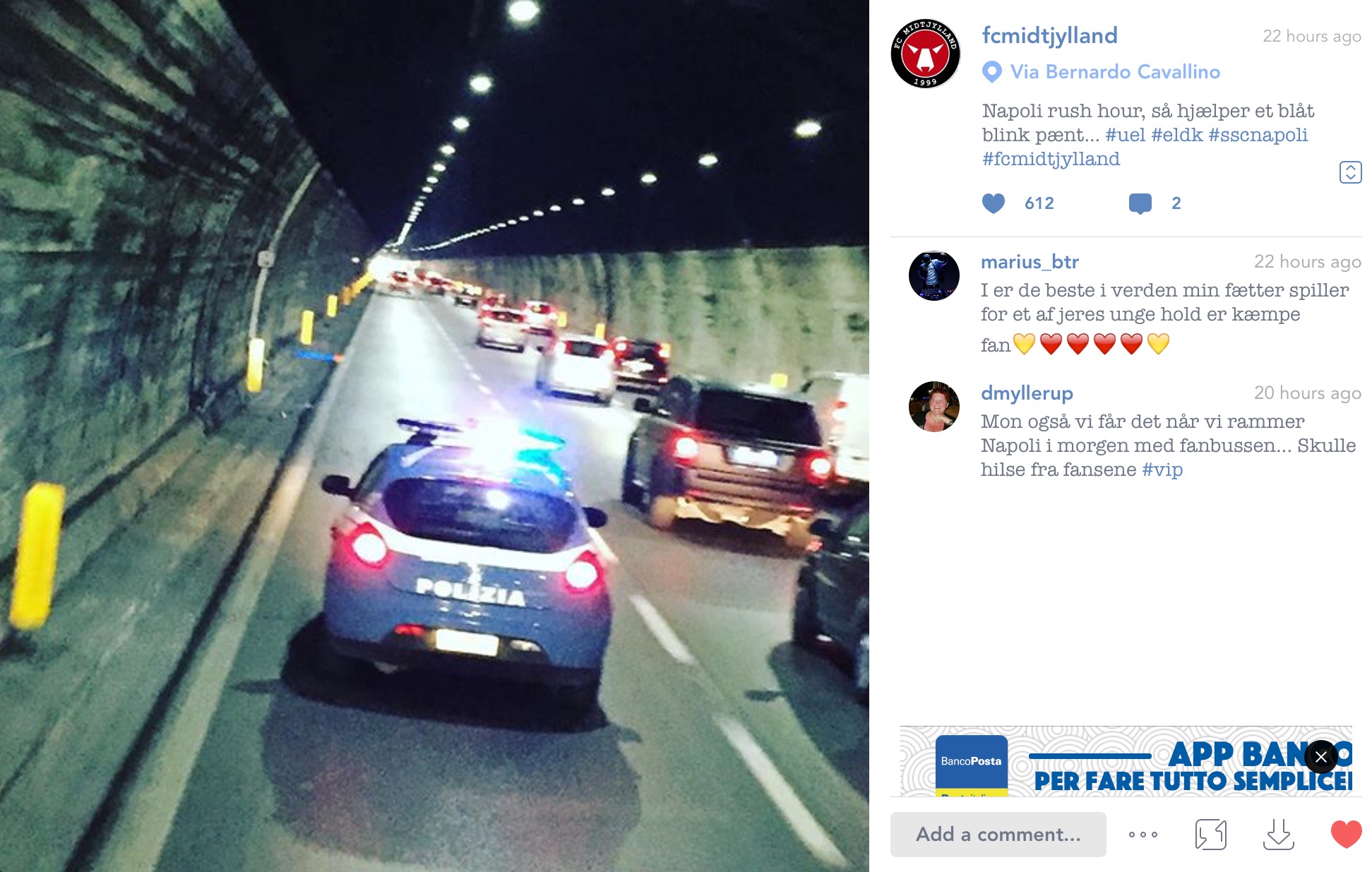
Task: Open marius_btr user profile link
Action: click(1030, 262)
